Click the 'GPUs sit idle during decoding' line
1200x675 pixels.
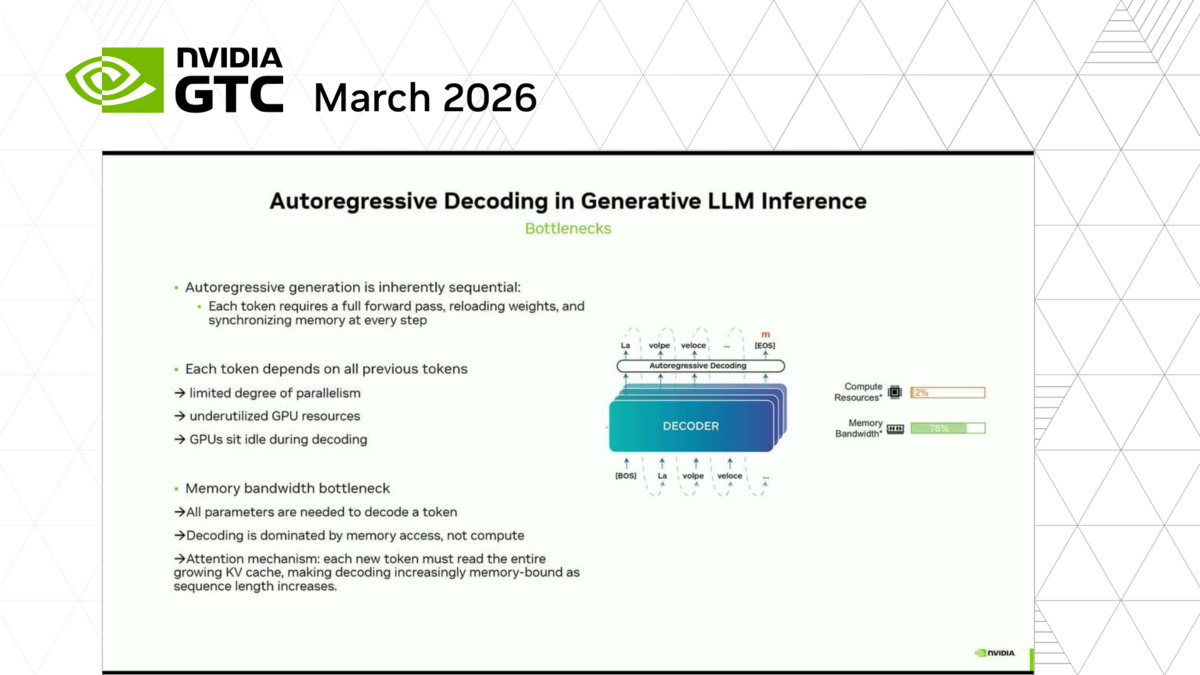click(x=270, y=439)
